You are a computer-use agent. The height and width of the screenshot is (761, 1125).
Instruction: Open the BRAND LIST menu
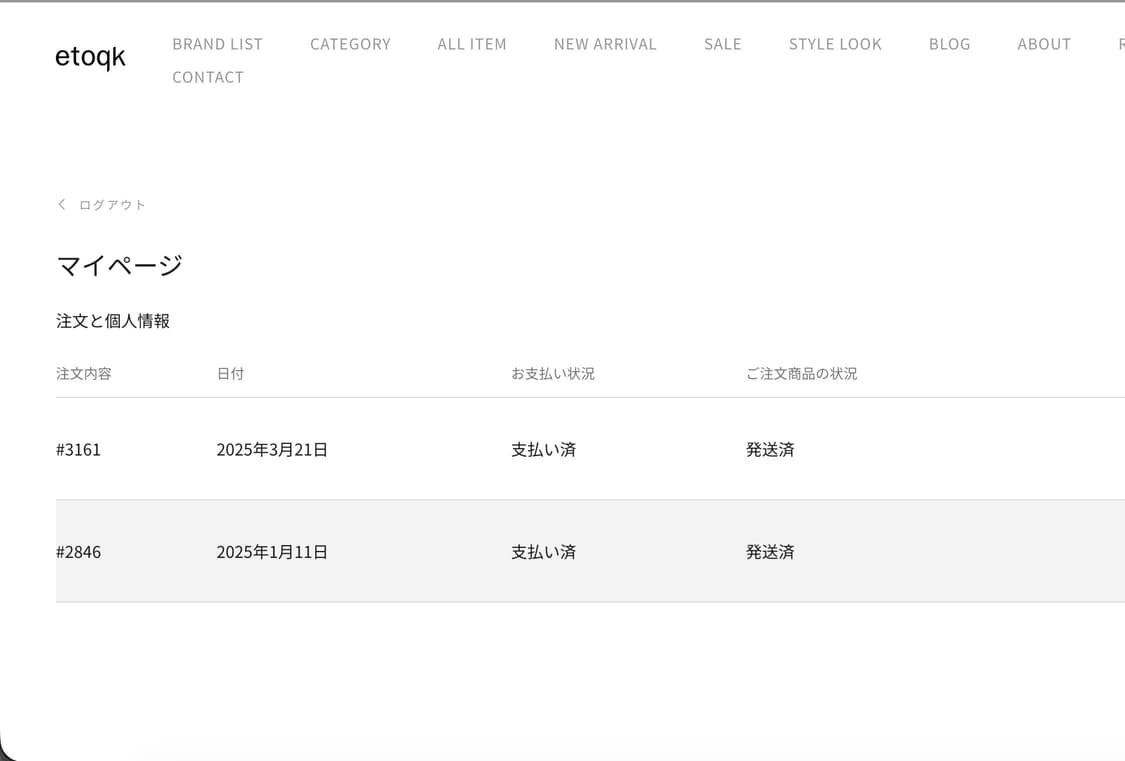click(x=217, y=44)
